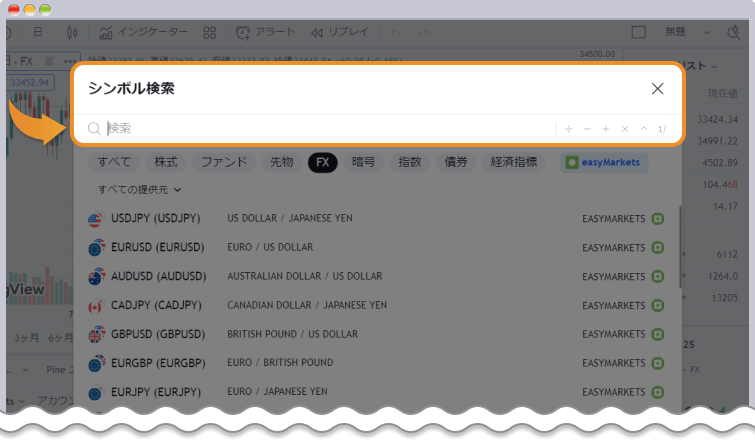Insert the plus operator in search
Viewport: 755px width, 443px height.
(606, 129)
